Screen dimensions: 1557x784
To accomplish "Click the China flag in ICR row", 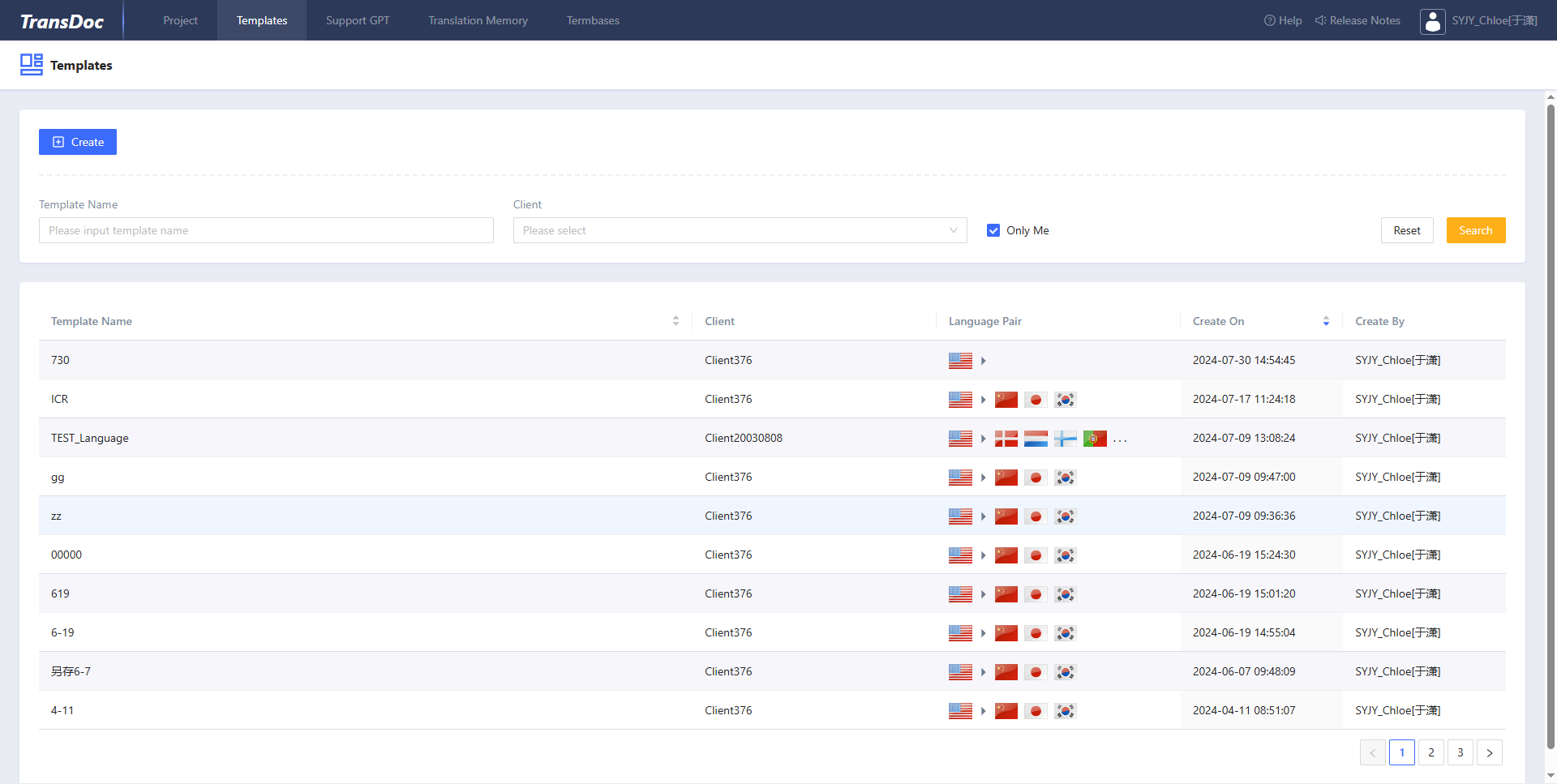I will (1006, 400).
